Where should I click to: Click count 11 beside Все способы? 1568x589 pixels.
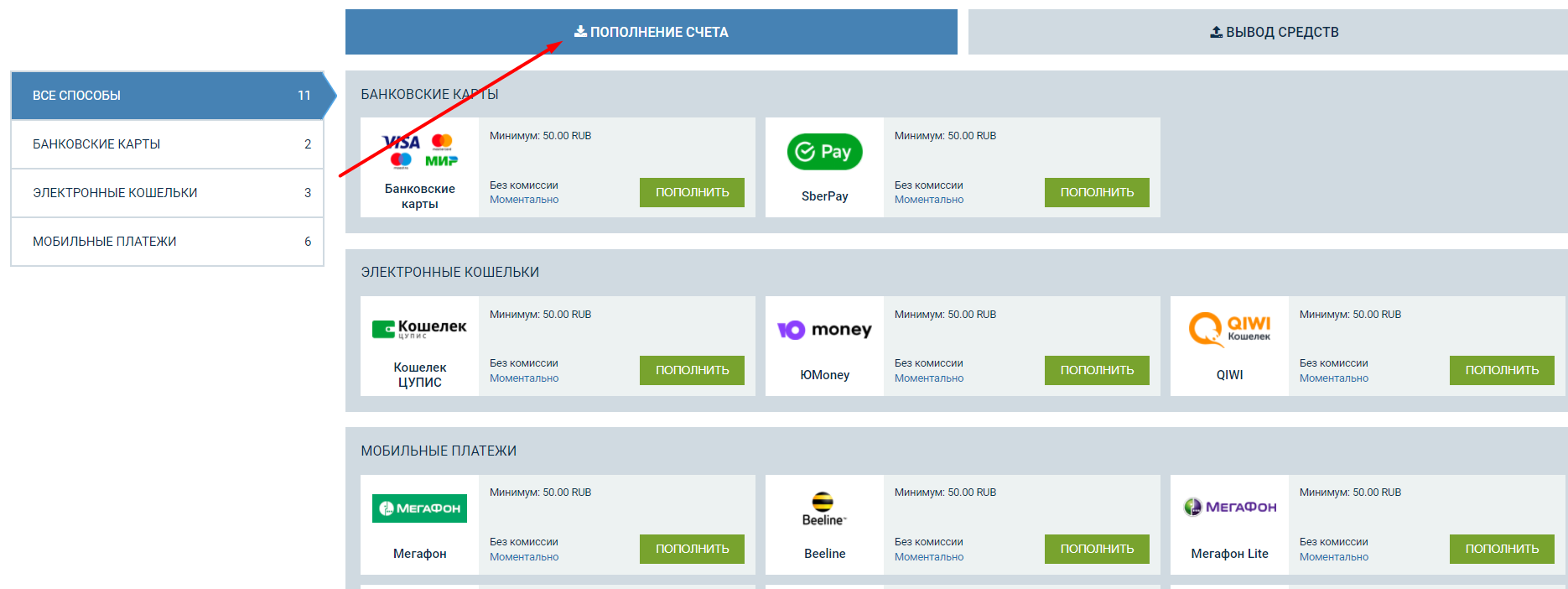pos(304,96)
